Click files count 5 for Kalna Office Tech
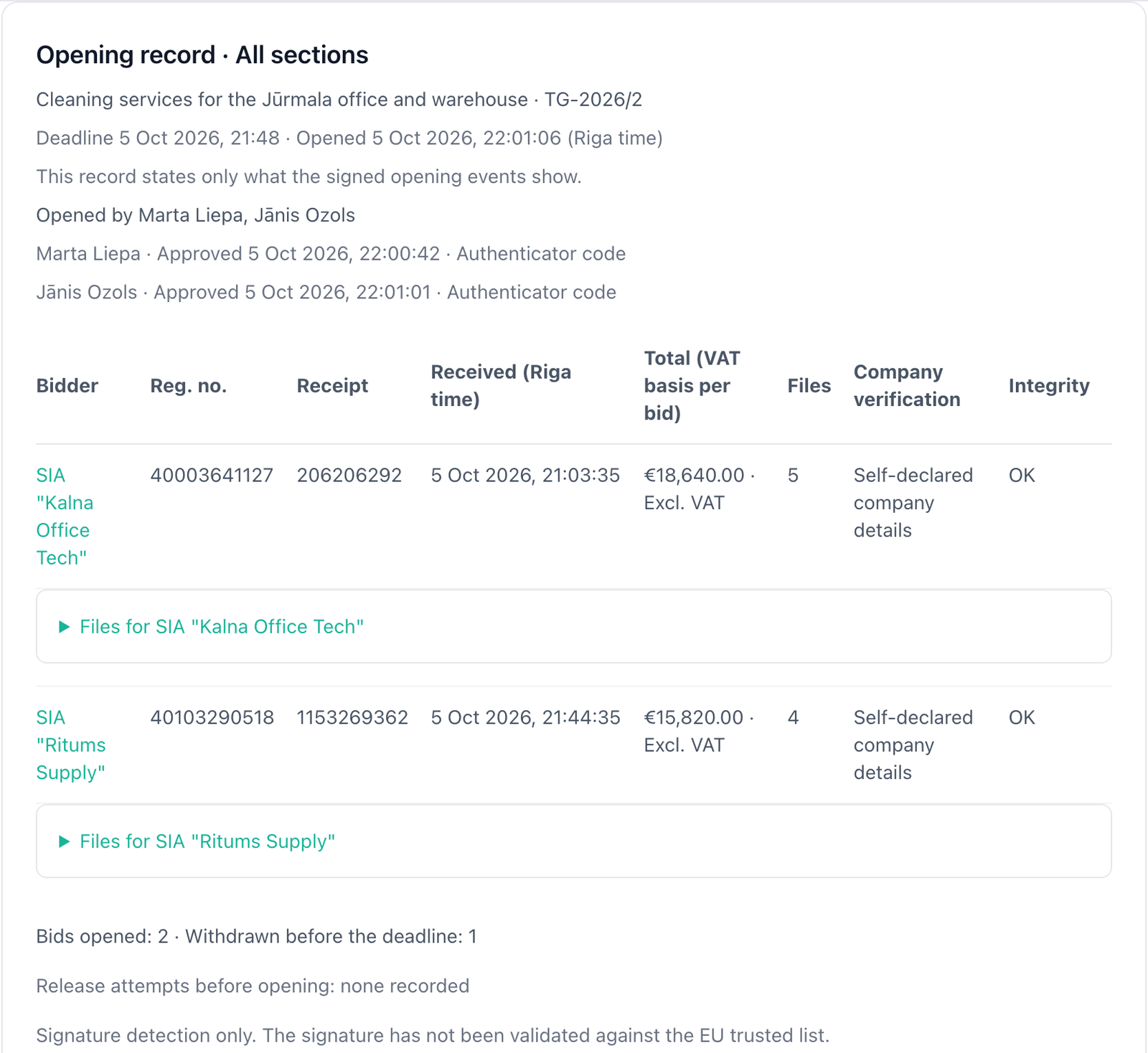This screenshot has width=1148, height=1053. tap(793, 476)
